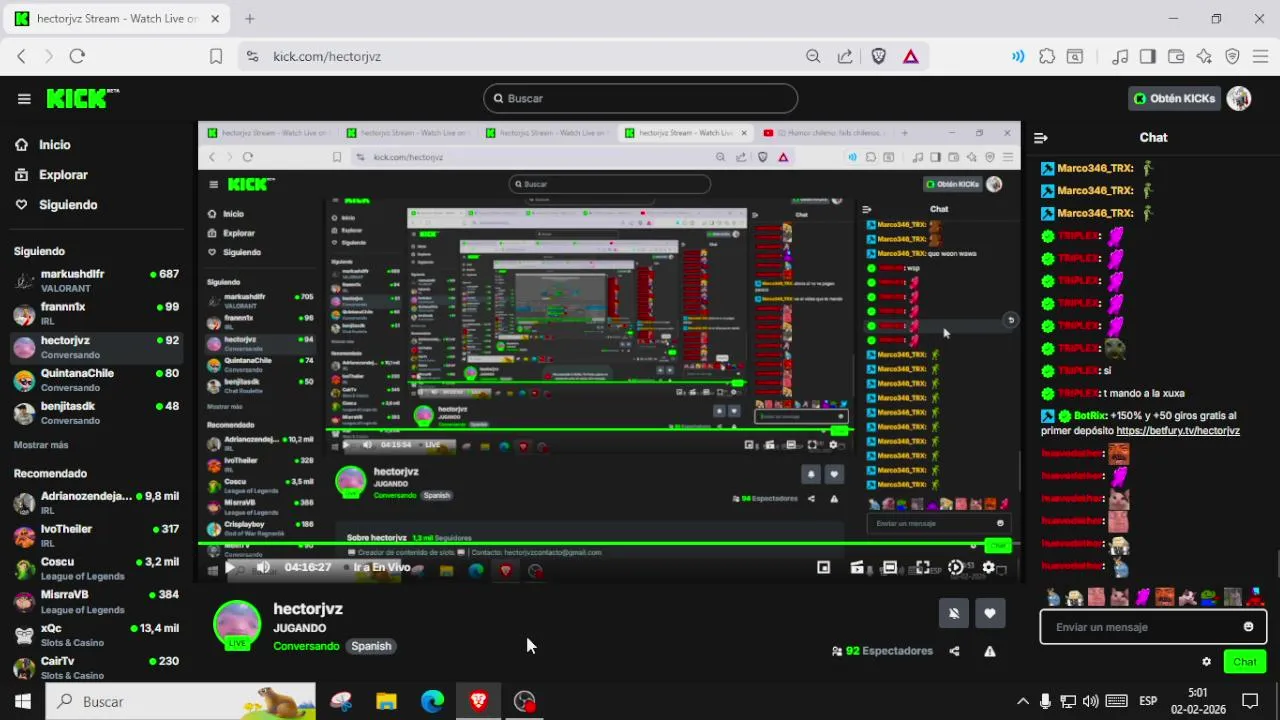Click the browser address bar URL
This screenshot has height=720, width=1280.
327,56
